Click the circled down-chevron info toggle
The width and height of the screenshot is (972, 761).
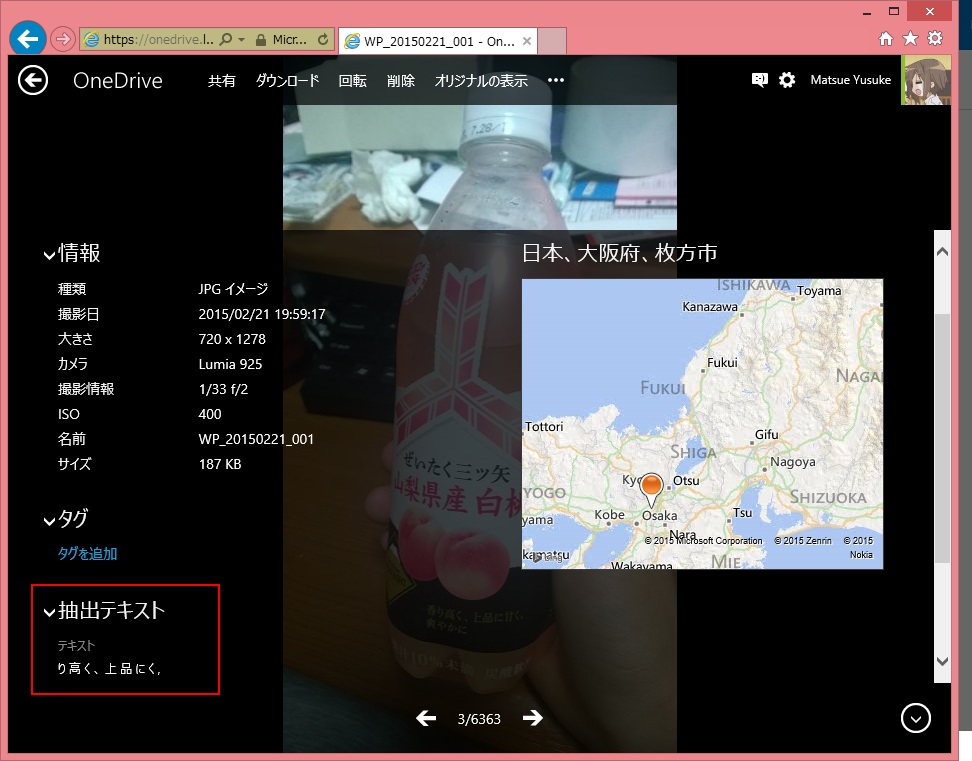[x=915, y=718]
